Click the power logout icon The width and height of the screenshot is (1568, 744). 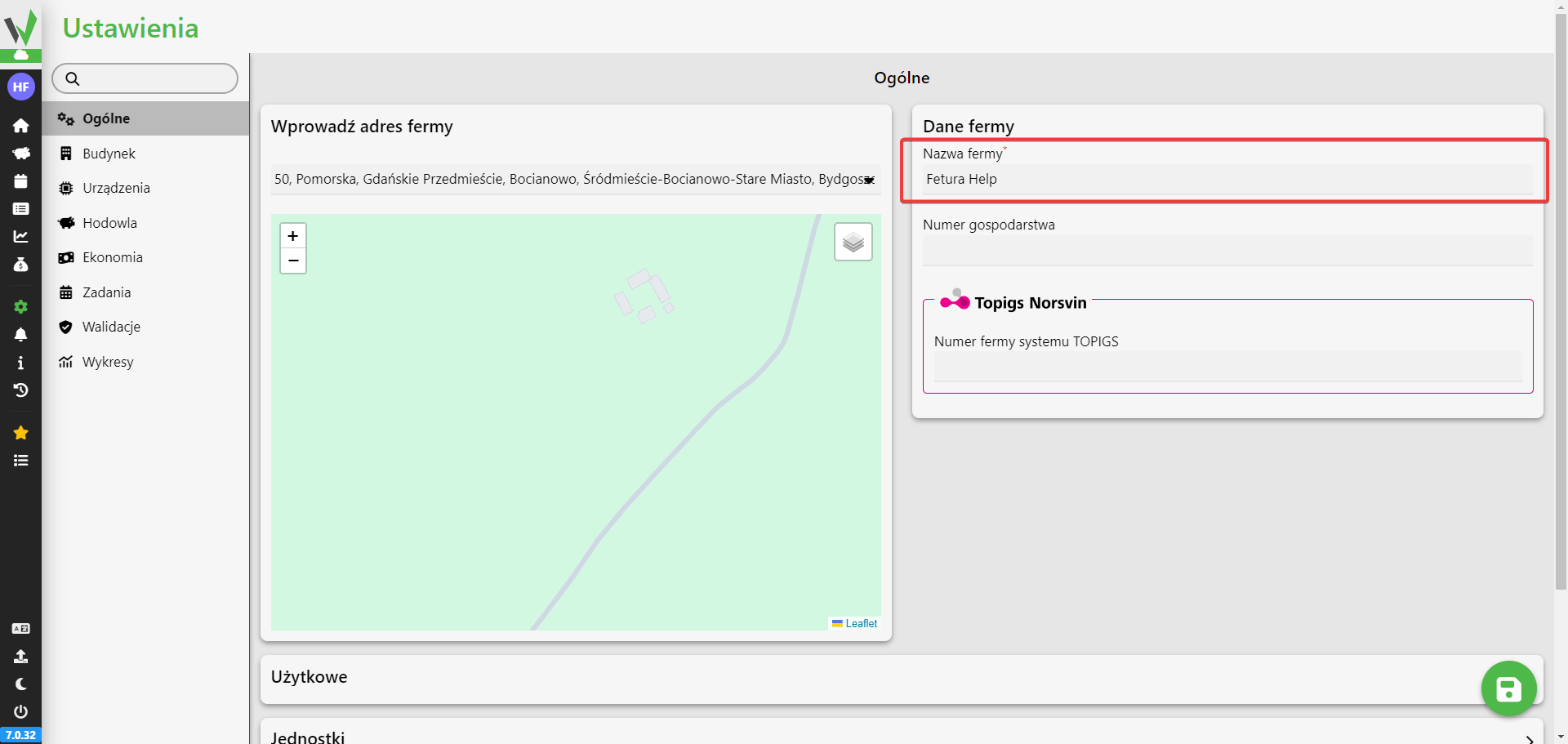click(20, 712)
